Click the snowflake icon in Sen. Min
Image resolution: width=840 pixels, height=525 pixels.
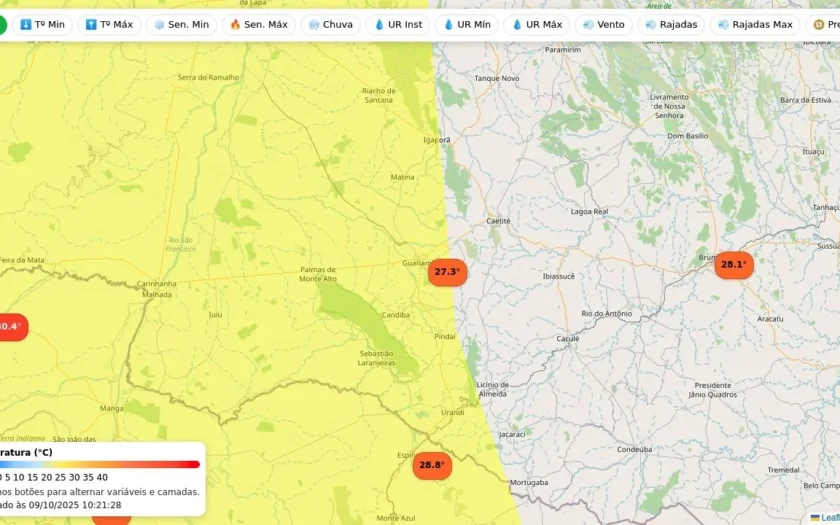[159, 25]
